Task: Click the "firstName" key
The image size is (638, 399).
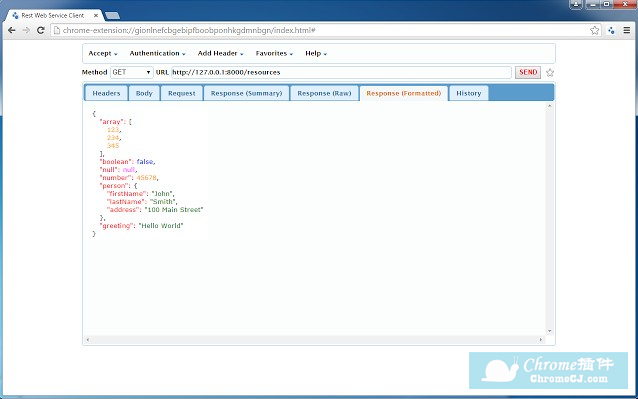Action: (x=127, y=194)
